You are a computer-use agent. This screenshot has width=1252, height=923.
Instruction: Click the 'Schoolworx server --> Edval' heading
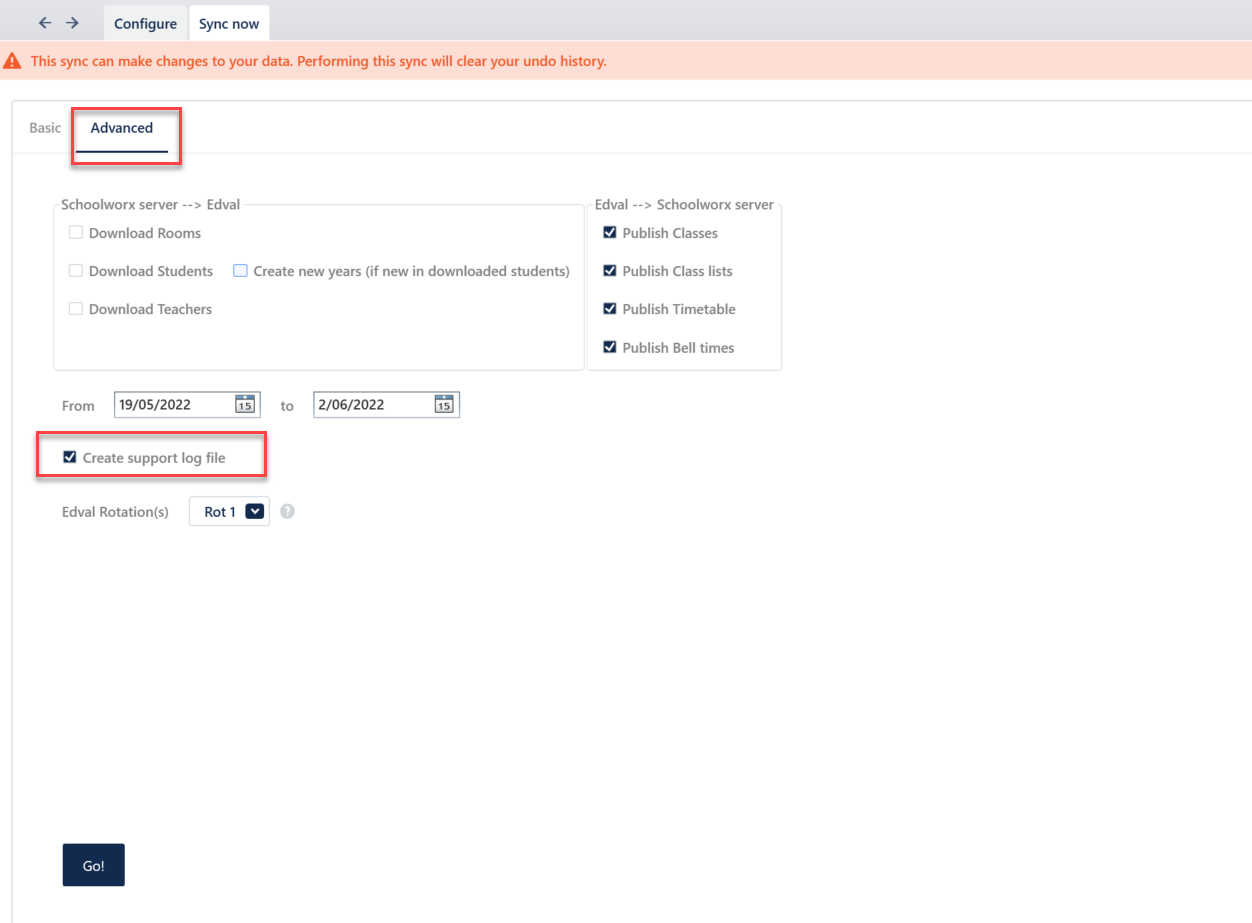coord(151,204)
